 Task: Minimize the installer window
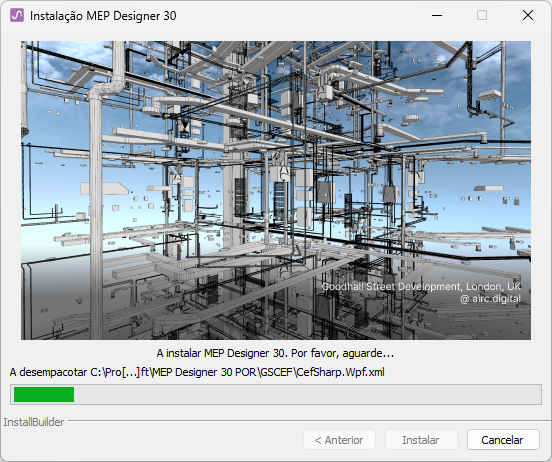point(437,15)
